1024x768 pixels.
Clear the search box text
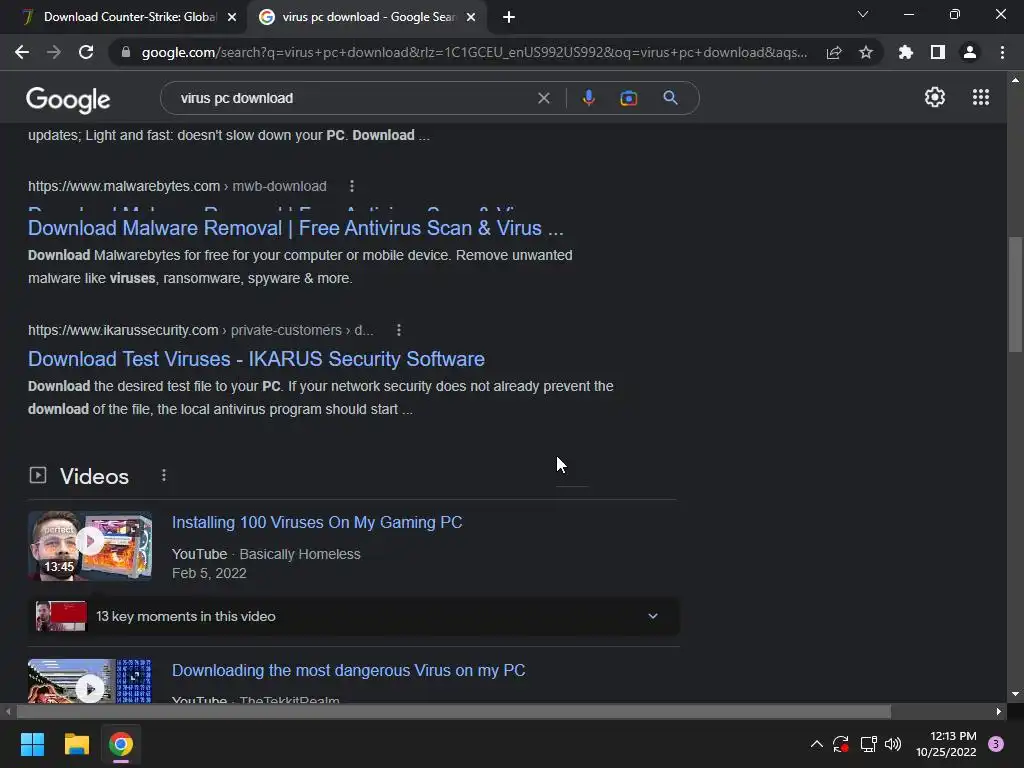click(543, 98)
